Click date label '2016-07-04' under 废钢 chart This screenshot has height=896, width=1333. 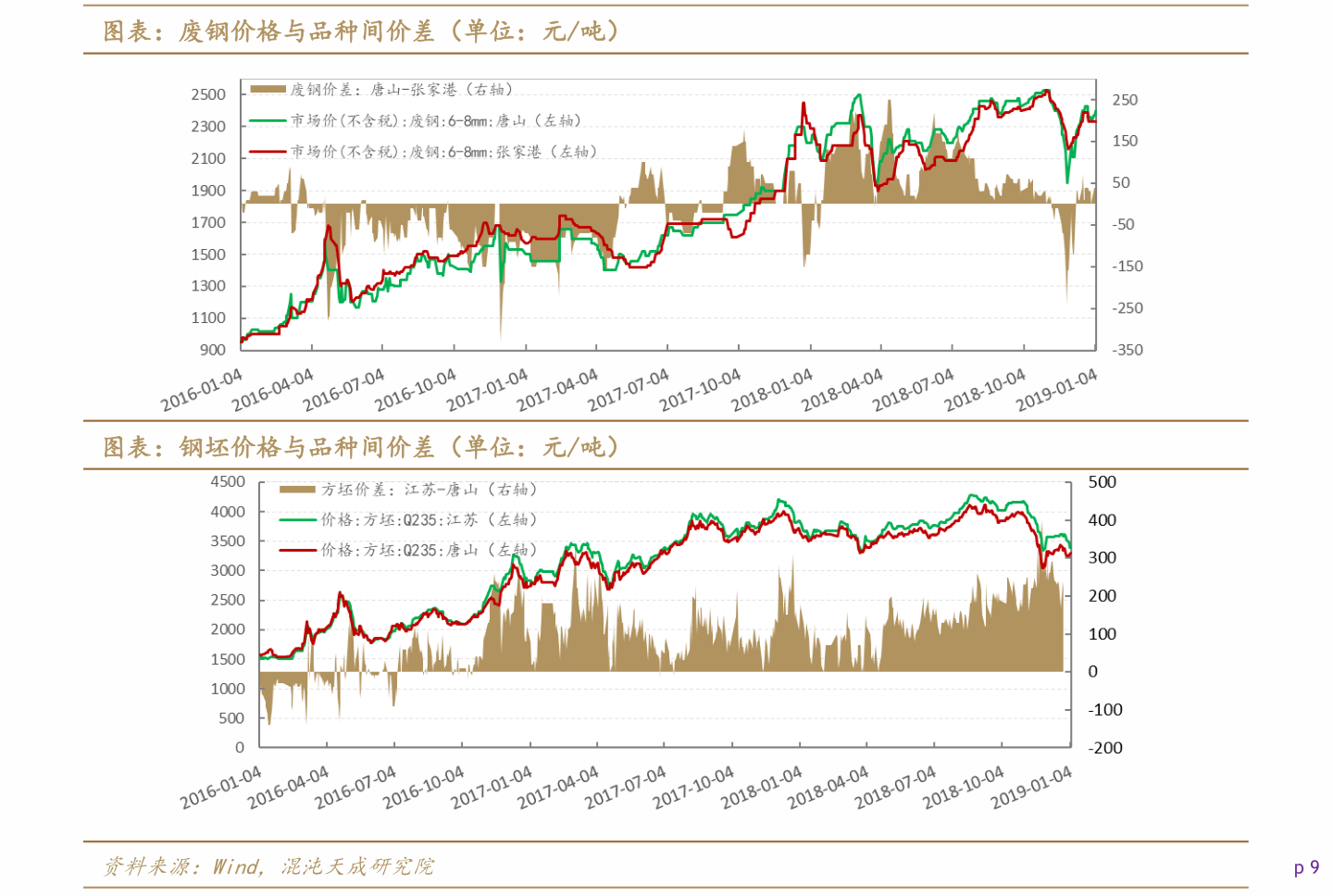[x=343, y=390]
